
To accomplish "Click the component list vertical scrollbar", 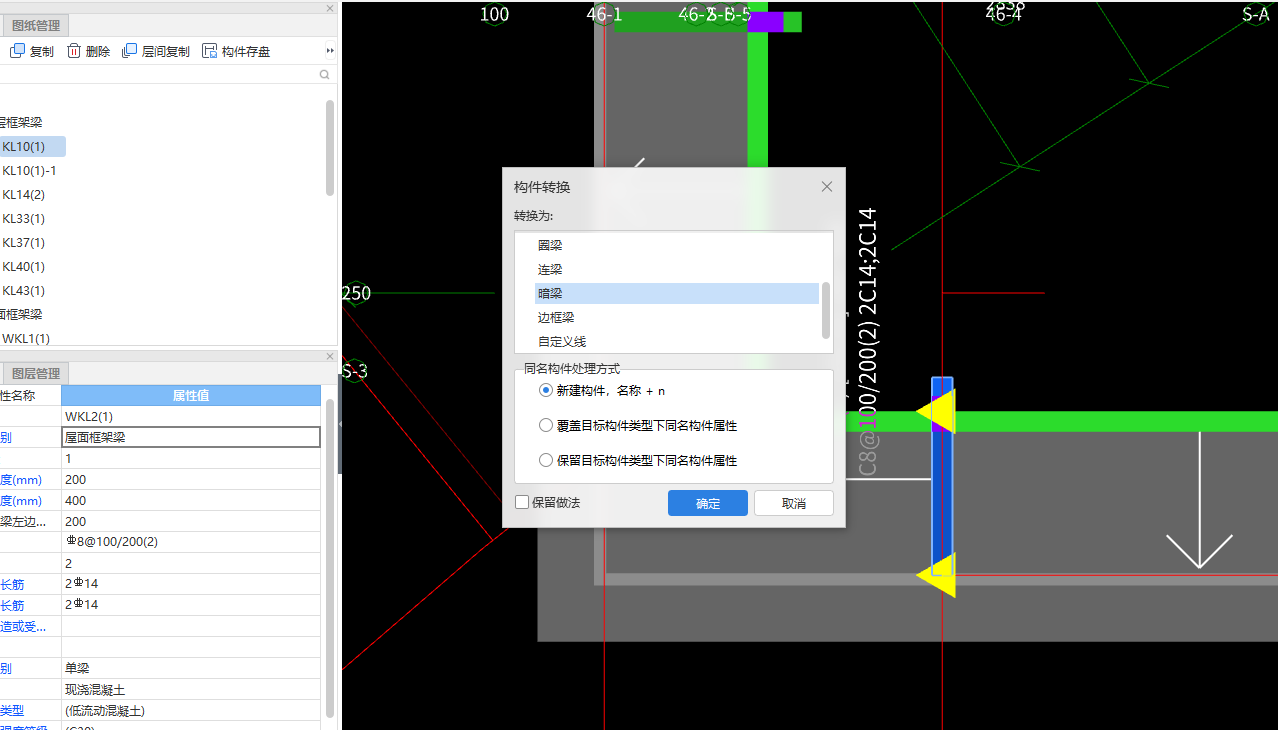I will click(x=330, y=148).
